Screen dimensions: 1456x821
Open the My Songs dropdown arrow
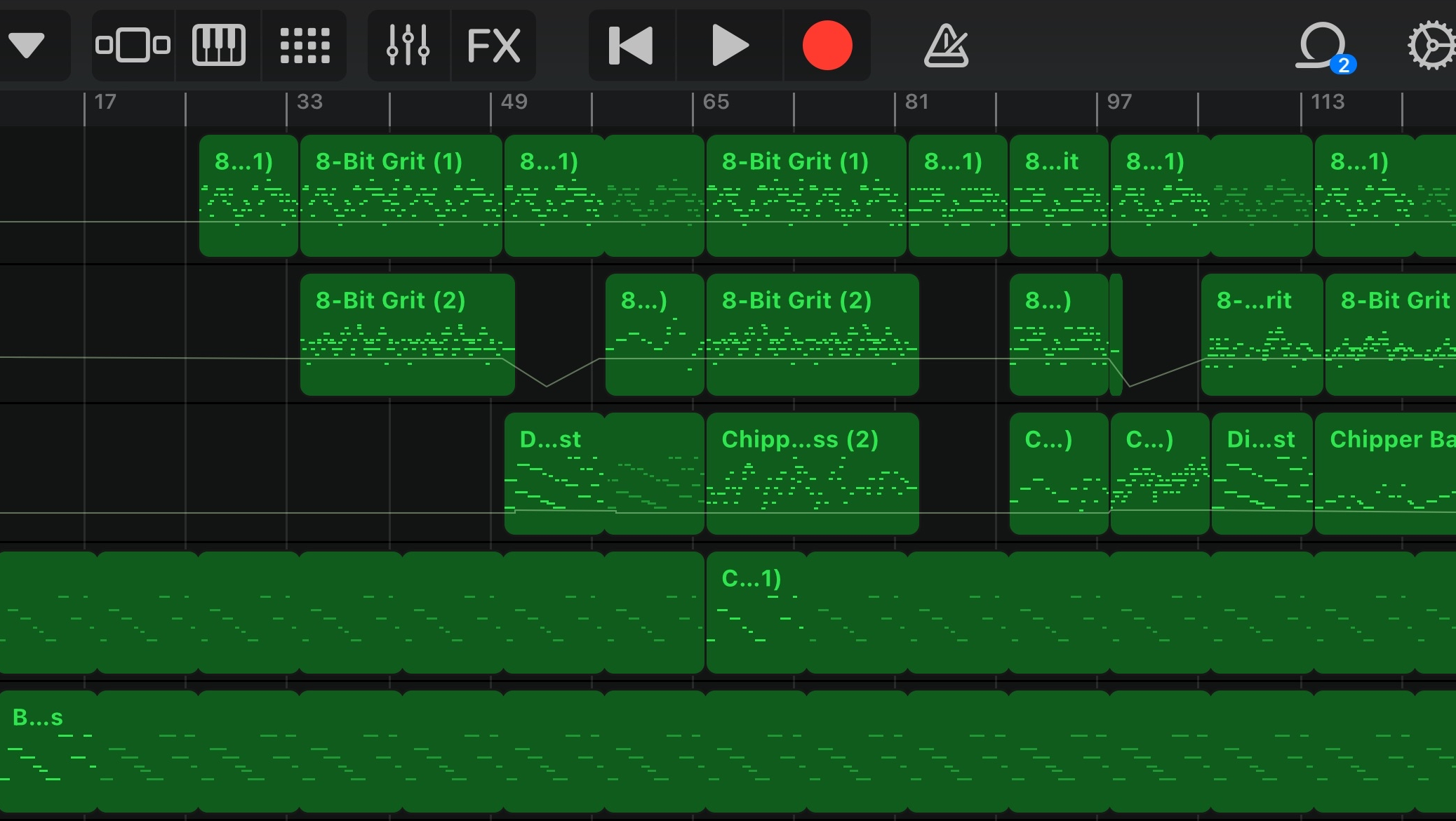click(27, 46)
